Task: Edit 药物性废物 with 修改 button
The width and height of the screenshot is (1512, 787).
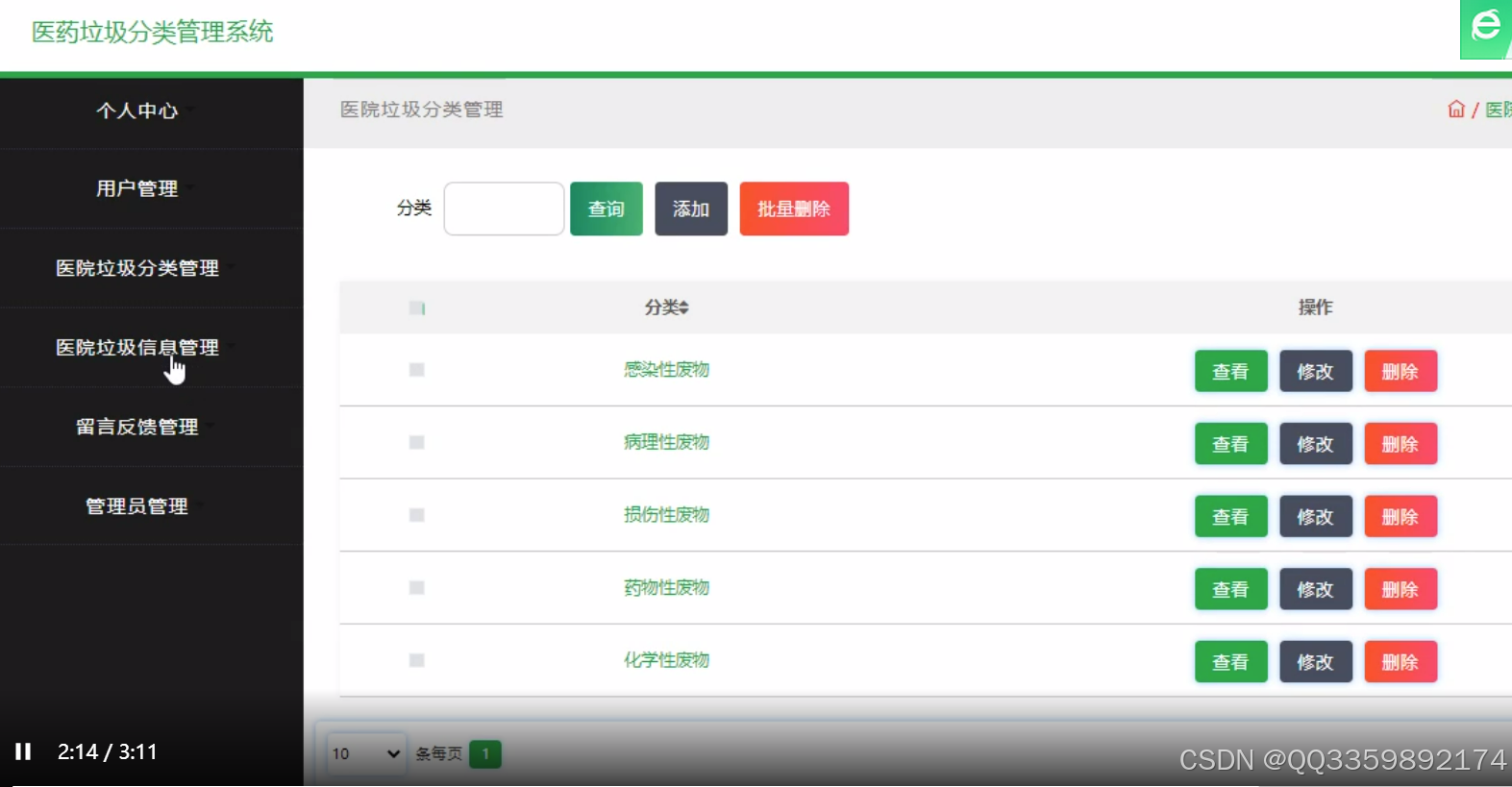Action: (x=1316, y=589)
